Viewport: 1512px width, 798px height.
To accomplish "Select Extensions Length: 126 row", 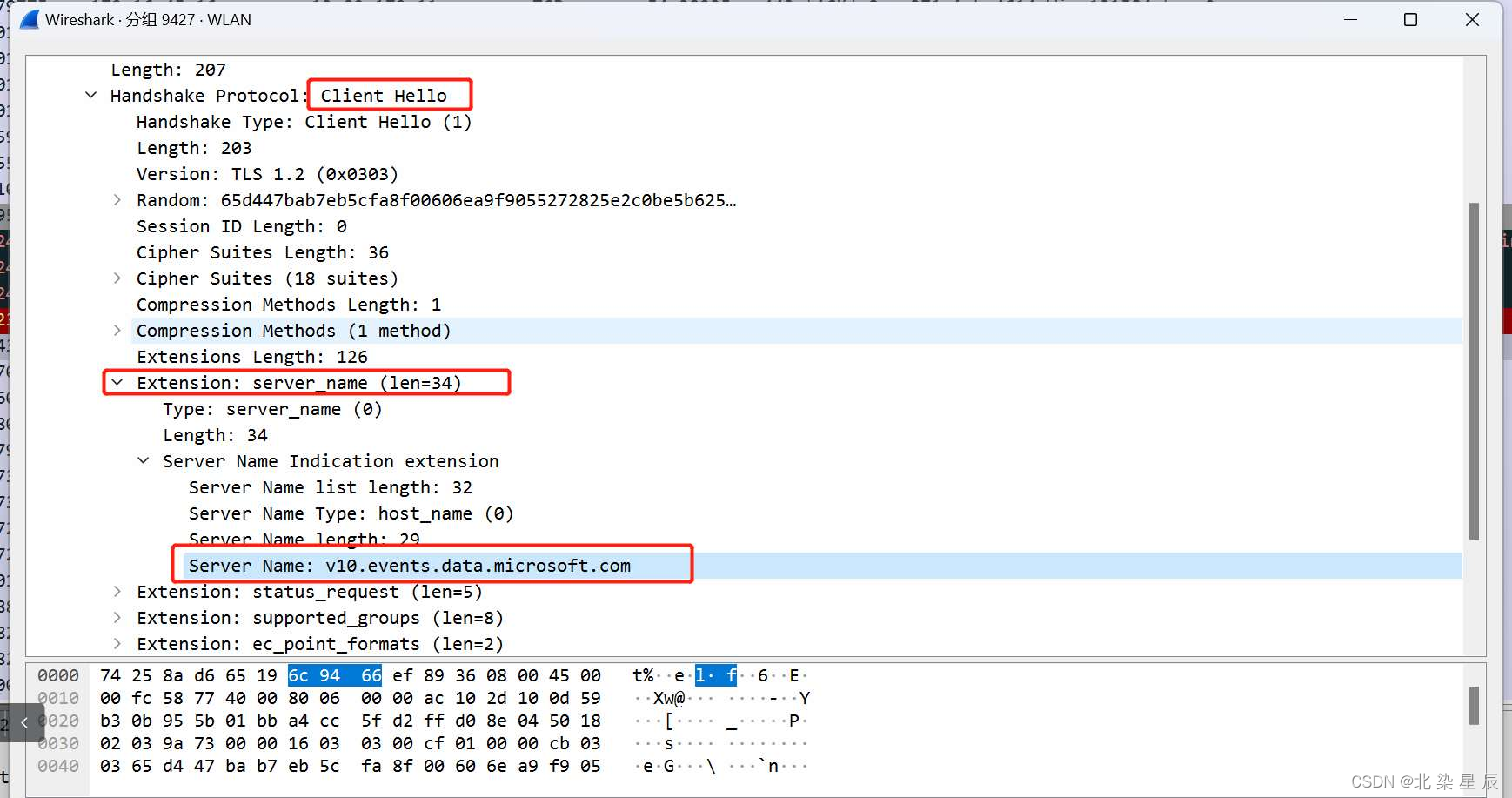I will pyautogui.click(x=252, y=357).
